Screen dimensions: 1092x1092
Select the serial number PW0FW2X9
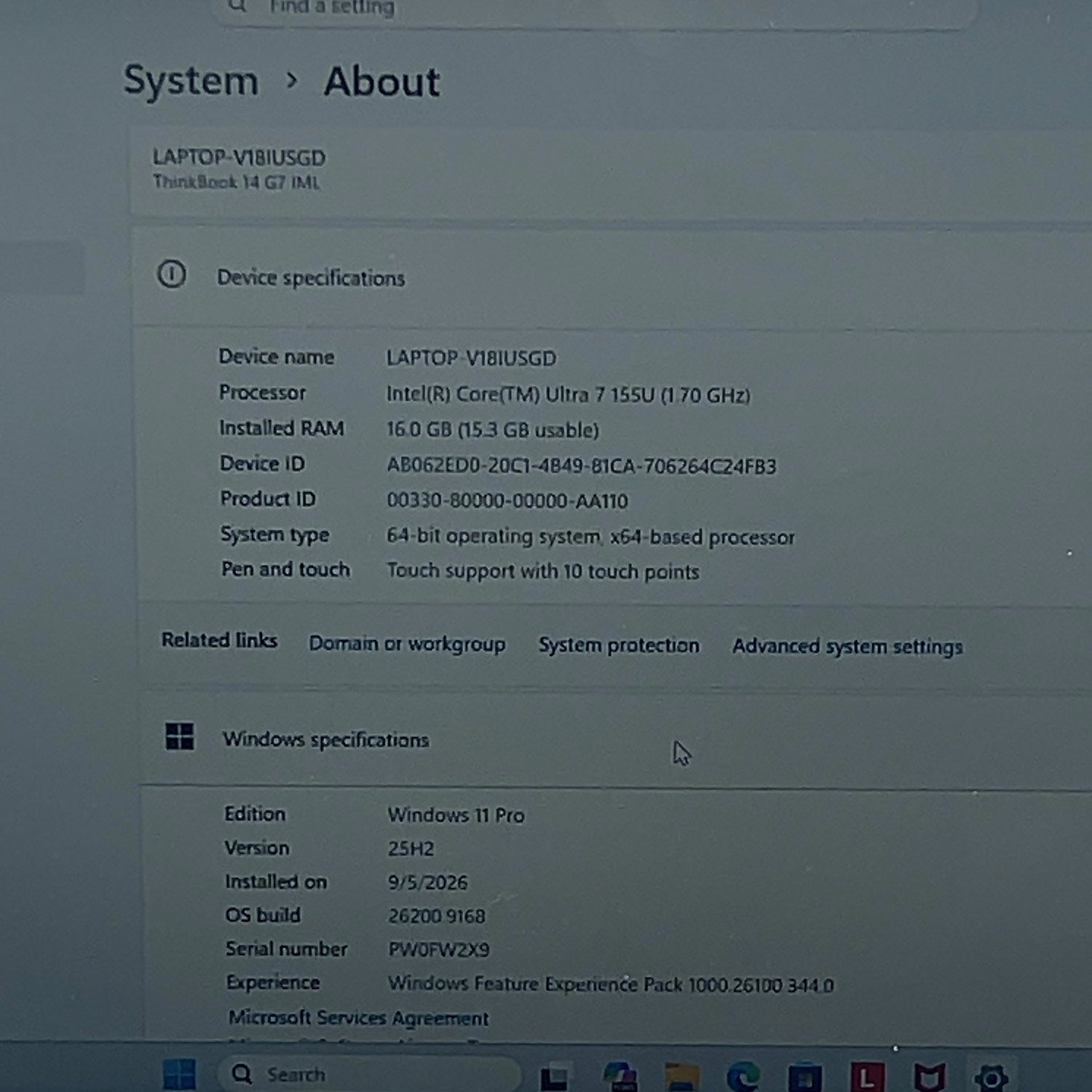[438, 949]
